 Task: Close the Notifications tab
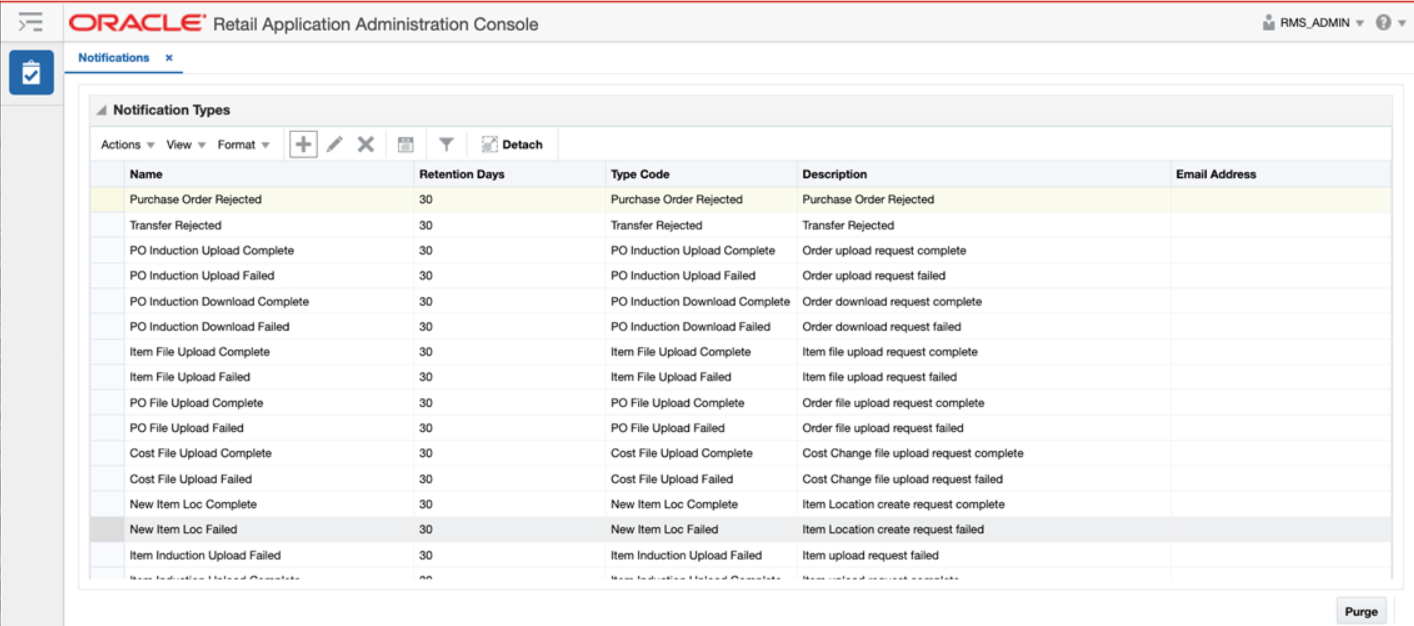pos(169,58)
